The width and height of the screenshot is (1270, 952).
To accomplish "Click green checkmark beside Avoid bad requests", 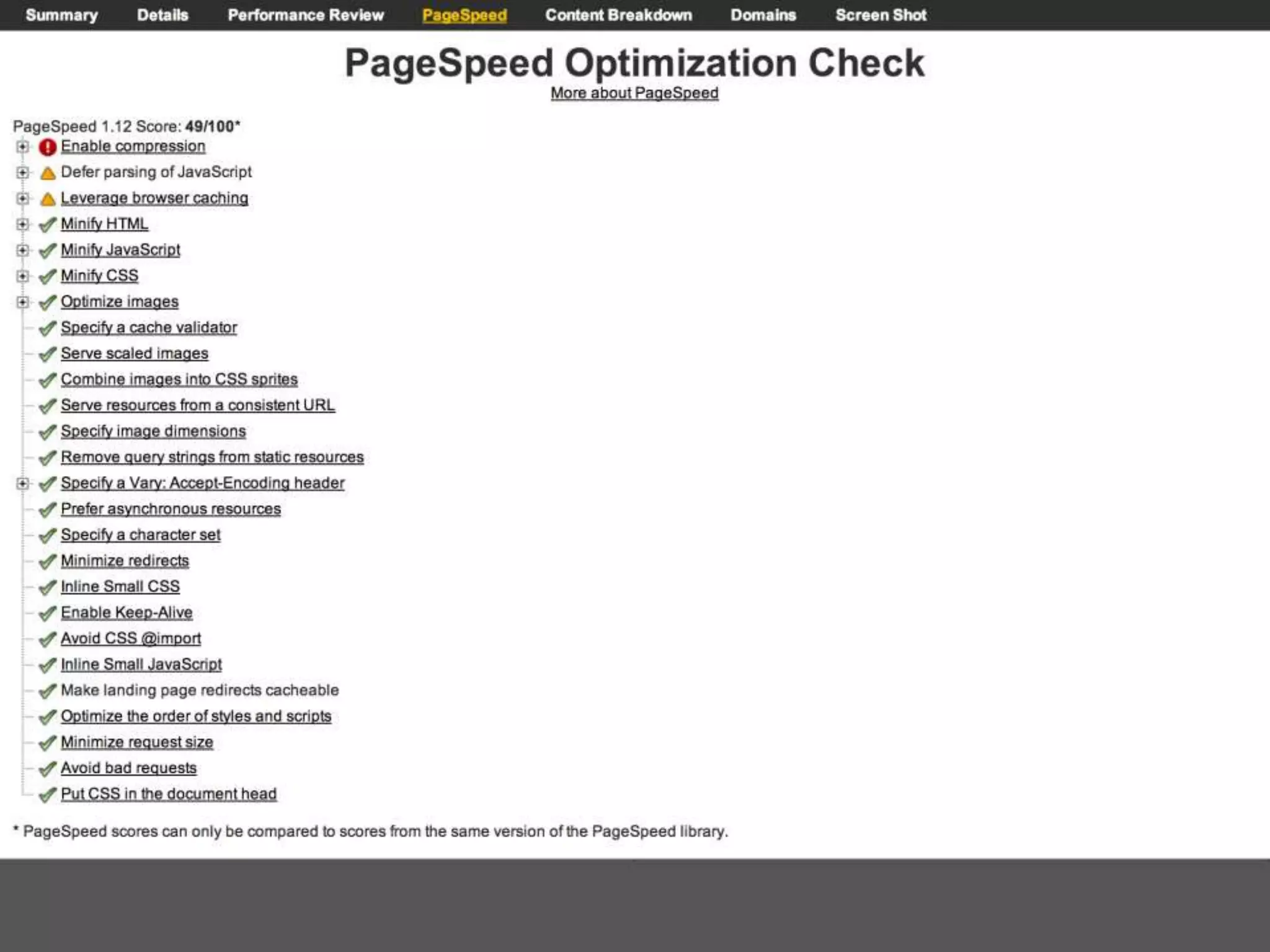I will coord(48,769).
